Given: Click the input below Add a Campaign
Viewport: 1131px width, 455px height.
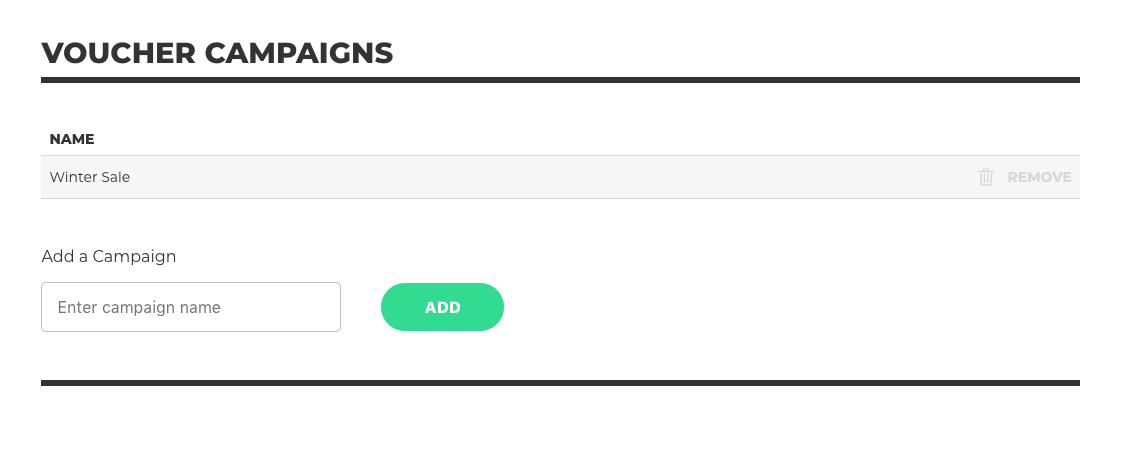Looking at the screenshot, I should (x=190, y=307).
